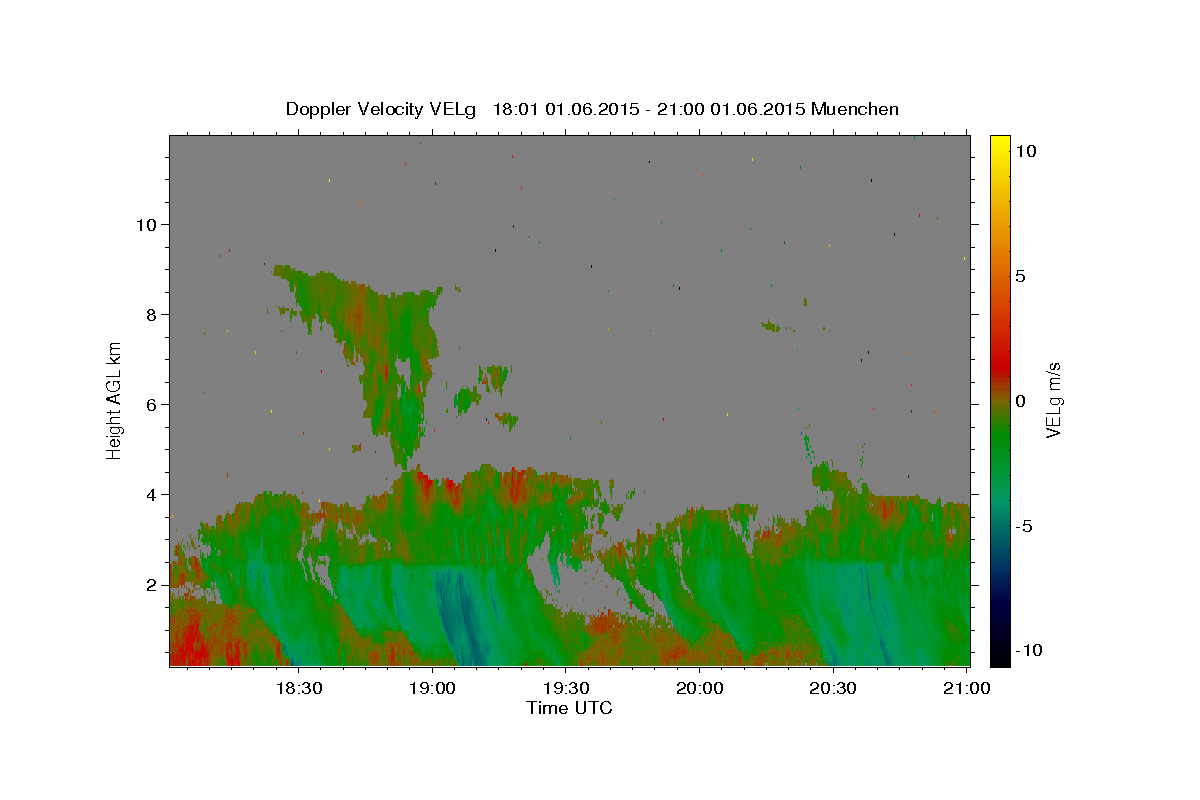Image resolution: width=1200 pixels, height=800 pixels.
Task: Click the colorbar value label 5
Action: 1020,276
